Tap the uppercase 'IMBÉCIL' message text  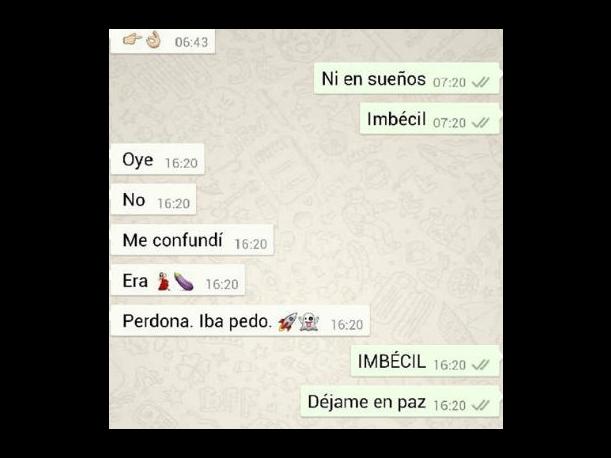[392, 361]
